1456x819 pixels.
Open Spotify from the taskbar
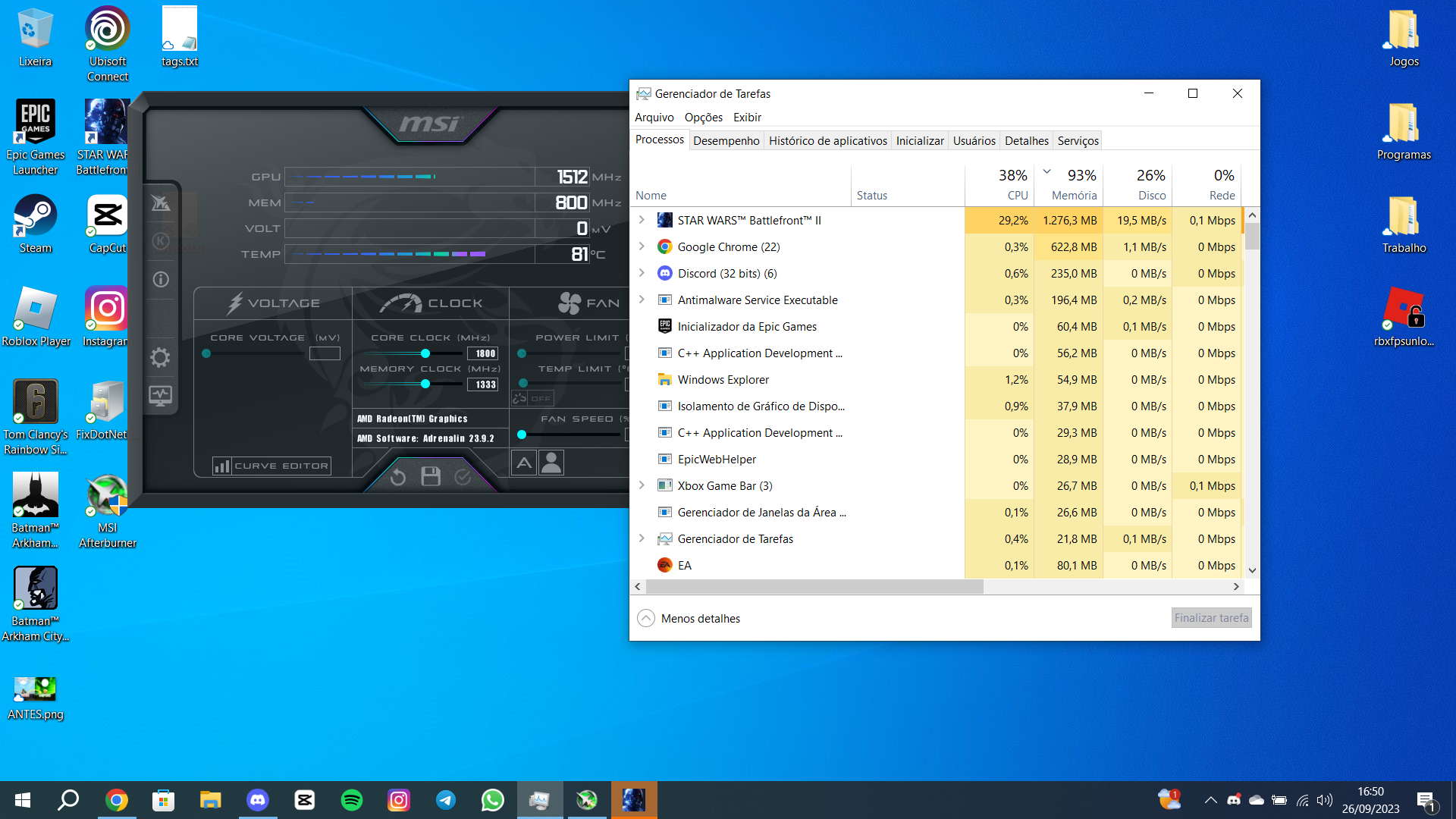[352, 800]
